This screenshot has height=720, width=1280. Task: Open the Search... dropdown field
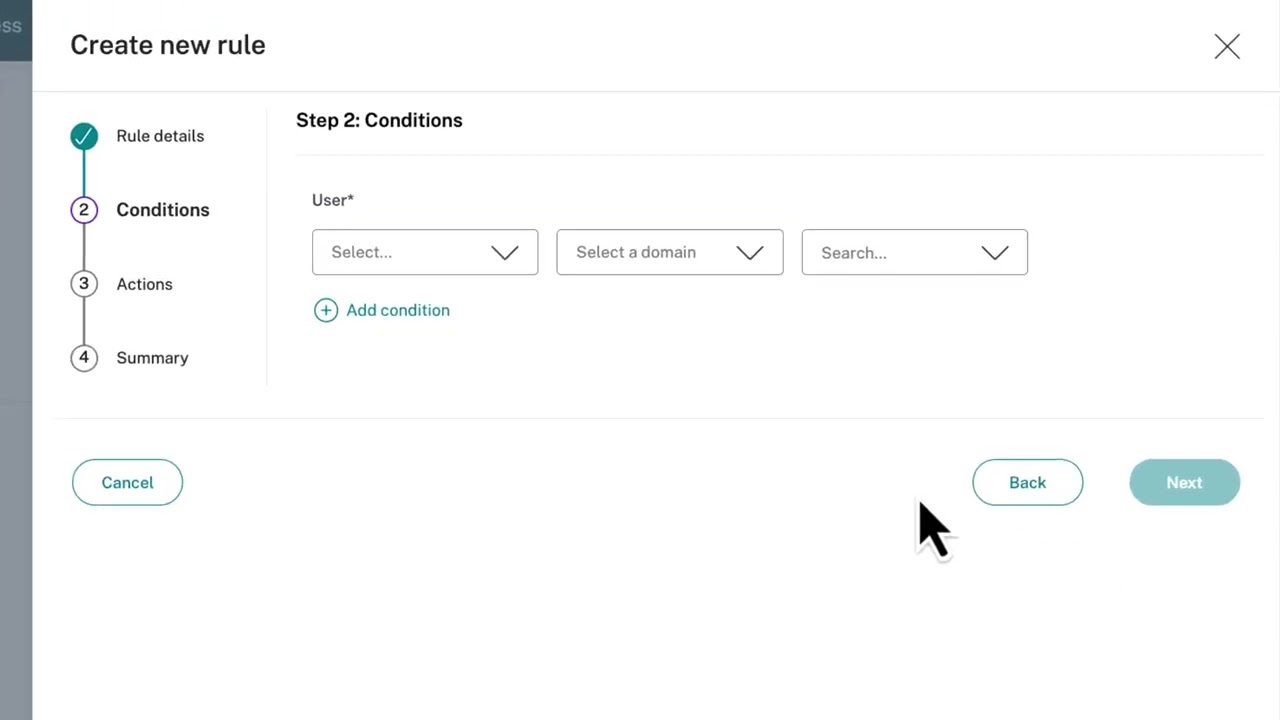tap(914, 252)
